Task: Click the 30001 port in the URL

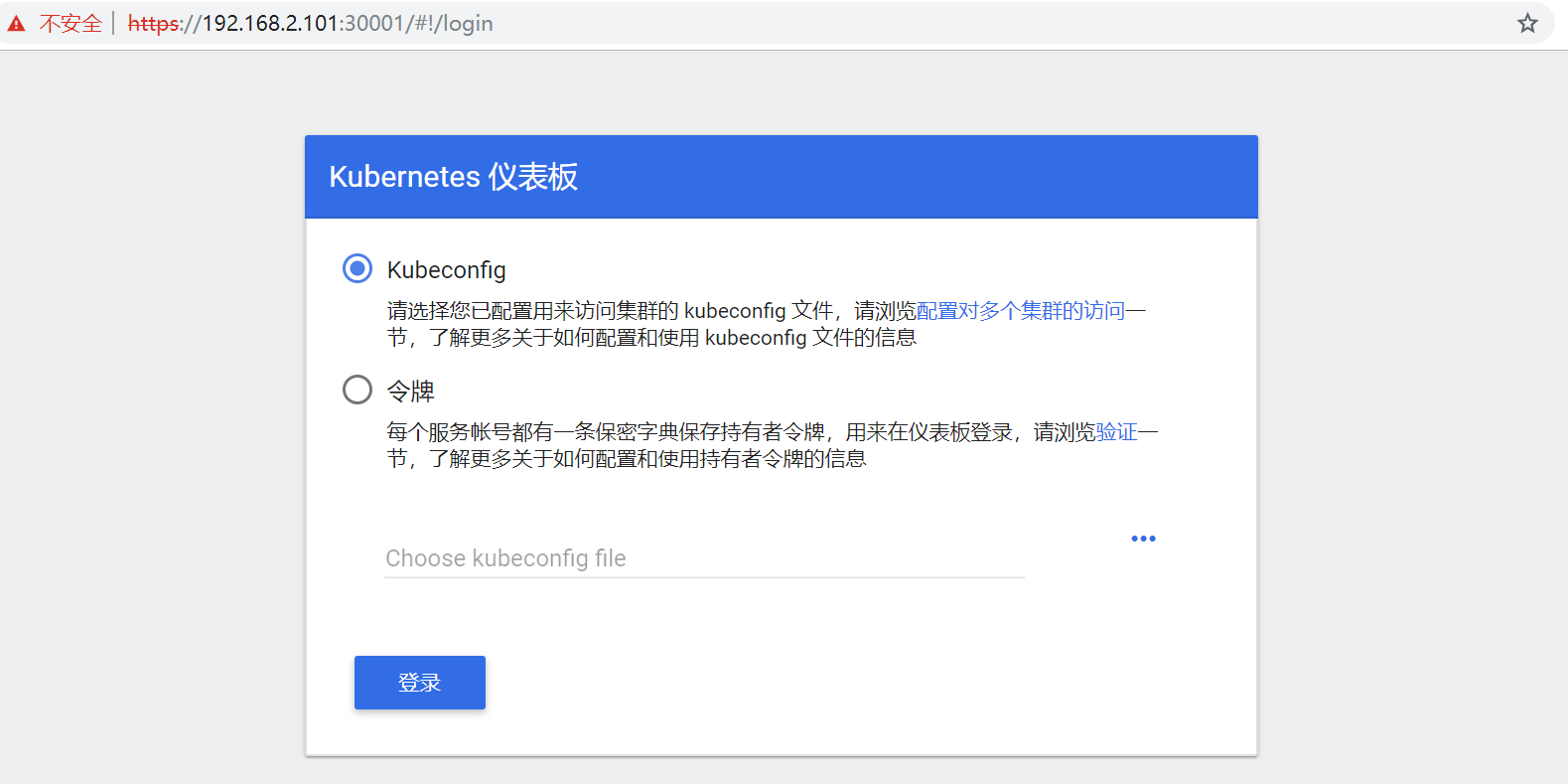Action: pos(373,24)
